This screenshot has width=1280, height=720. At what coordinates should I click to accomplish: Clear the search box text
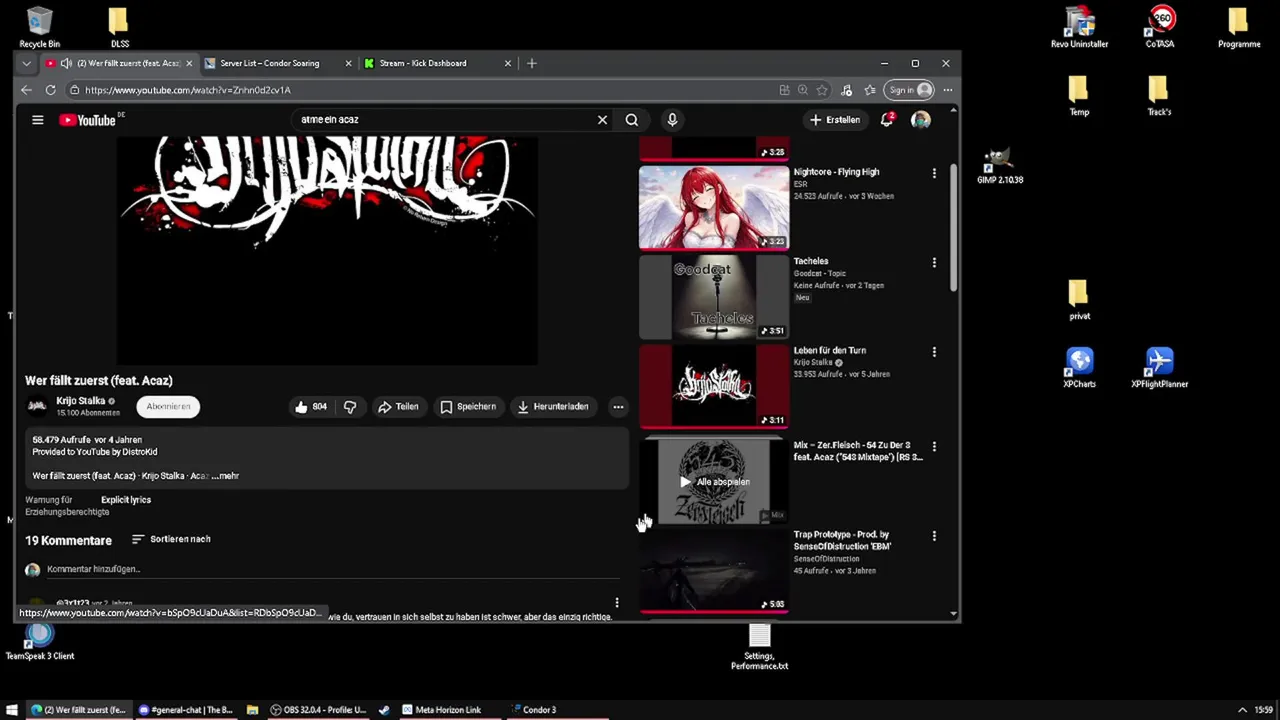click(x=602, y=120)
